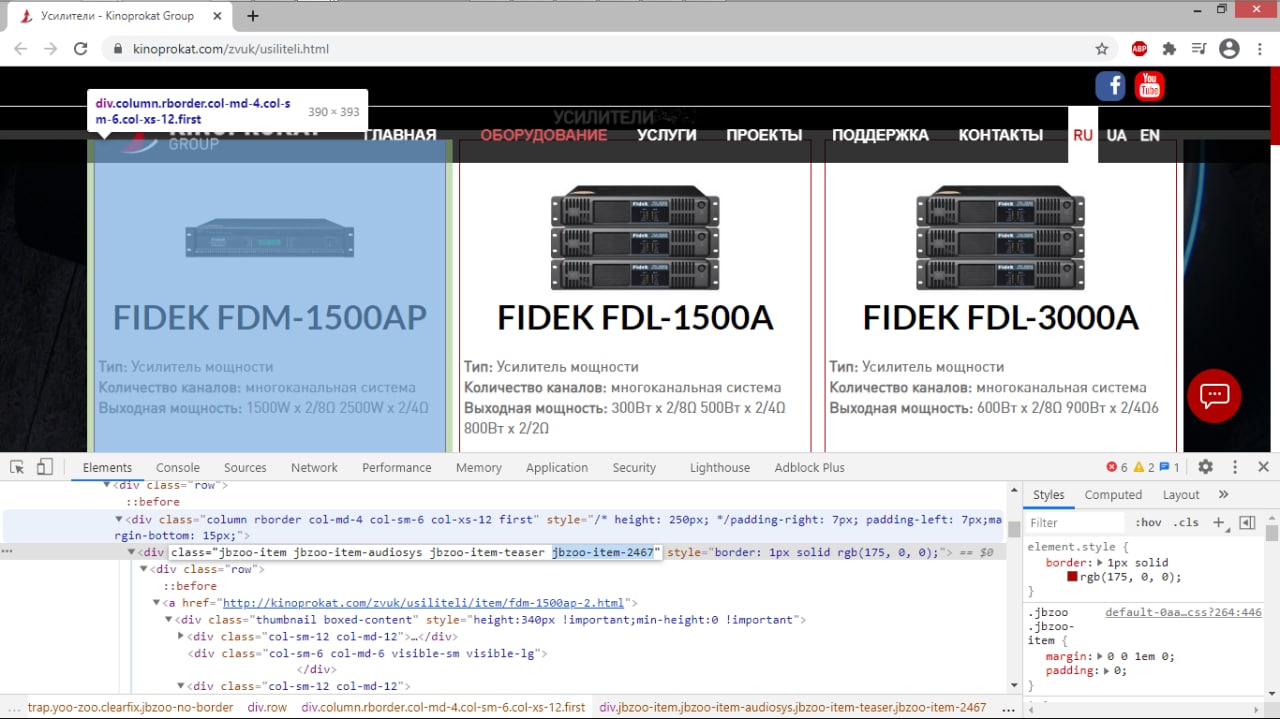
Task: Open the YouTube channel icon
Action: pos(1149,86)
